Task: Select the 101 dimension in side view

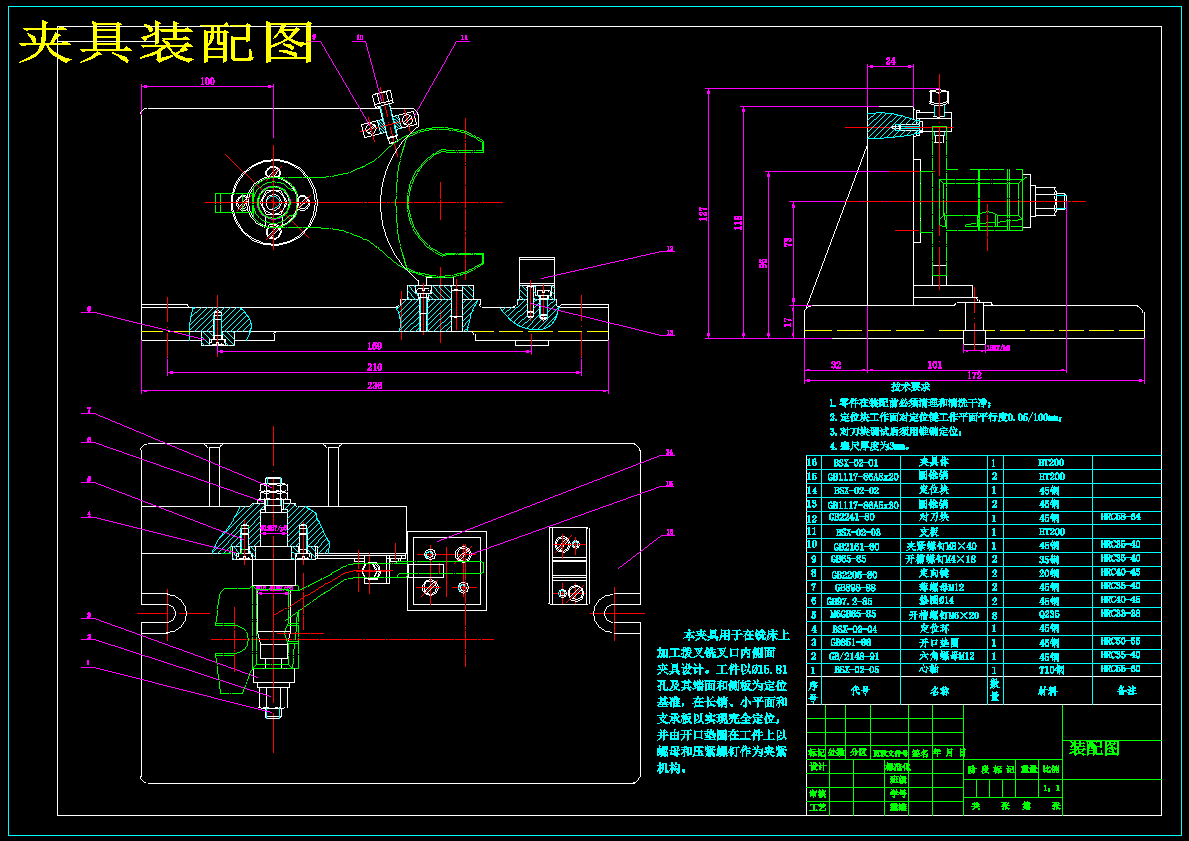Action: [x=934, y=365]
